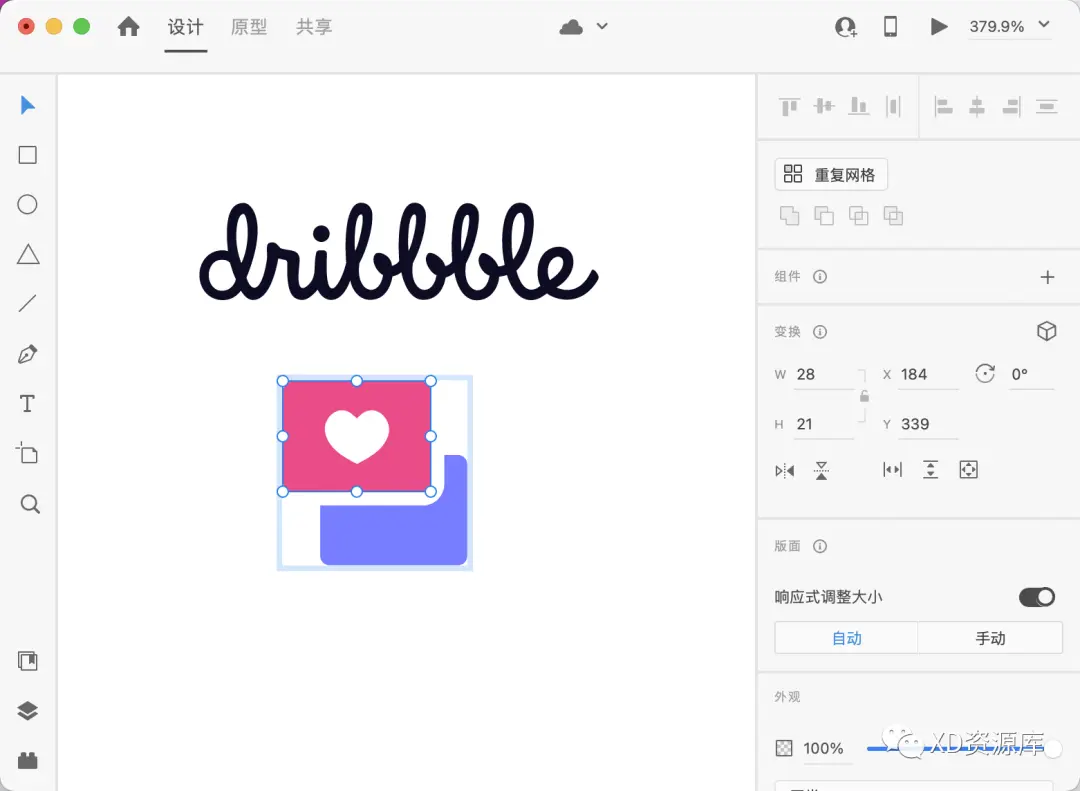Click the white heart shape
1080x791 pixels.
[x=357, y=435]
